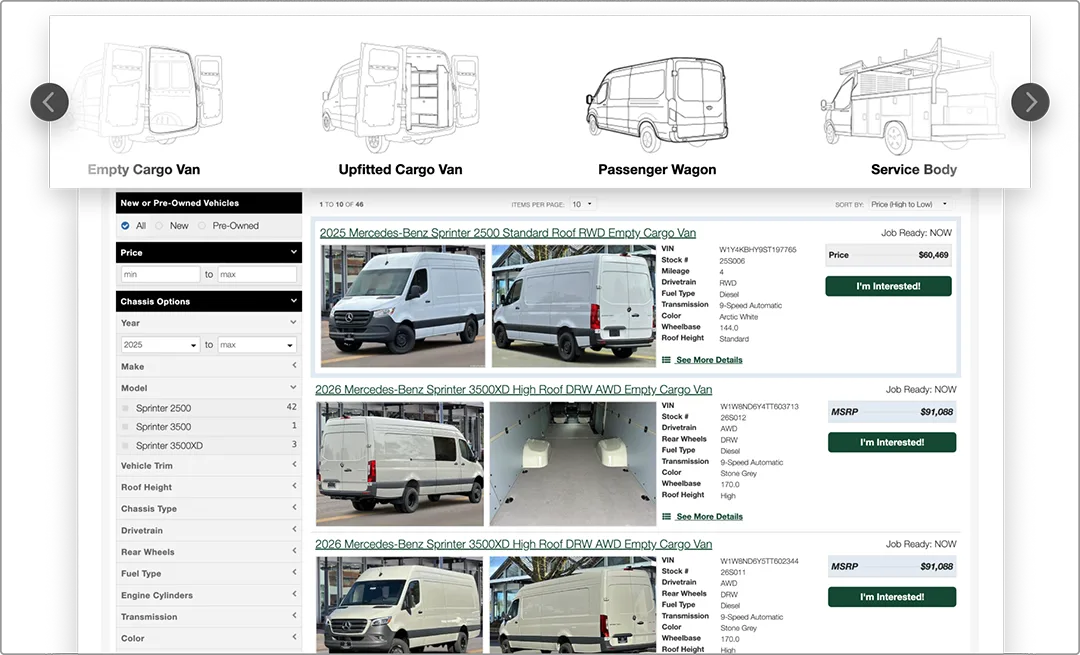The height and width of the screenshot is (655, 1080).
Task: Select the Service Body truck illustration
Action: [x=913, y=96]
